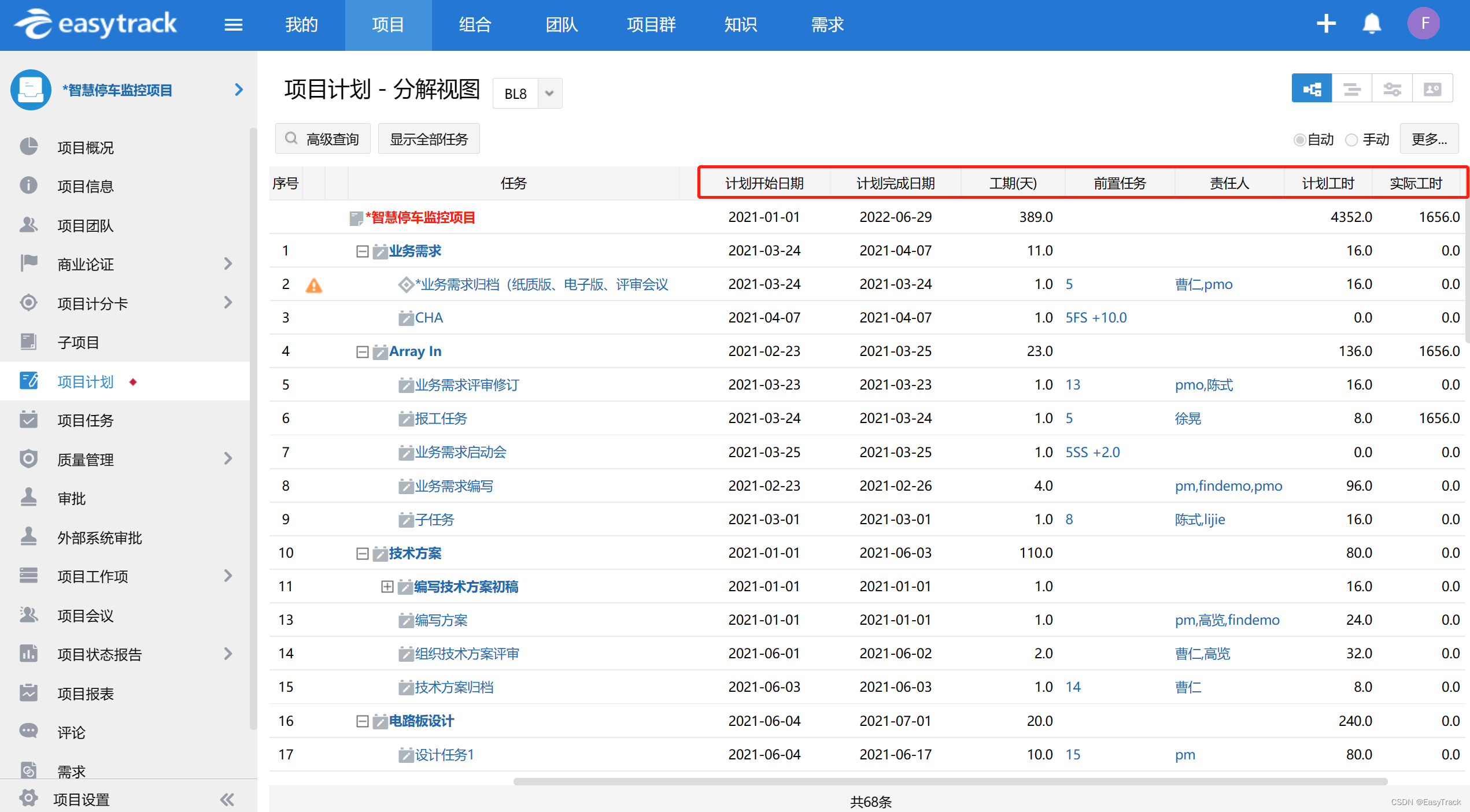Click the plus add icon in header
The width and height of the screenshot is (1470, 812).
click(1326, 24)
